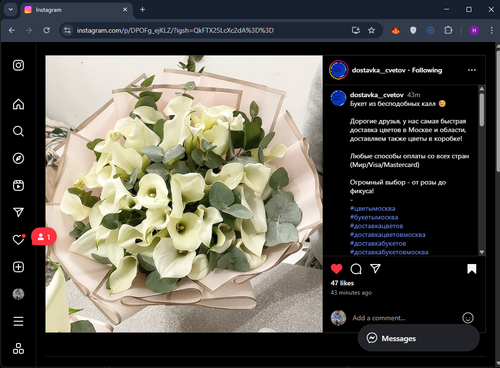Unlike the post with the red heart
The height and width of the screenshot is (368, 500).
(x=336, y=269)
